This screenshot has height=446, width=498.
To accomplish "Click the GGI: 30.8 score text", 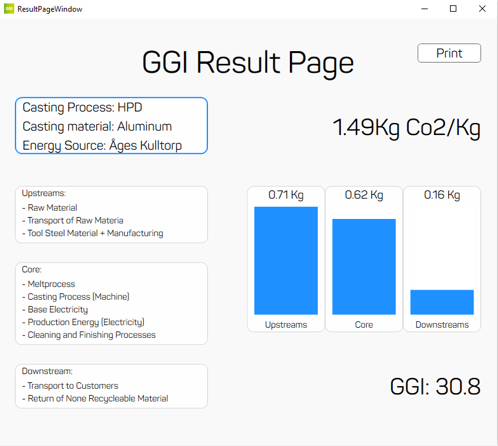I will 435,387.
